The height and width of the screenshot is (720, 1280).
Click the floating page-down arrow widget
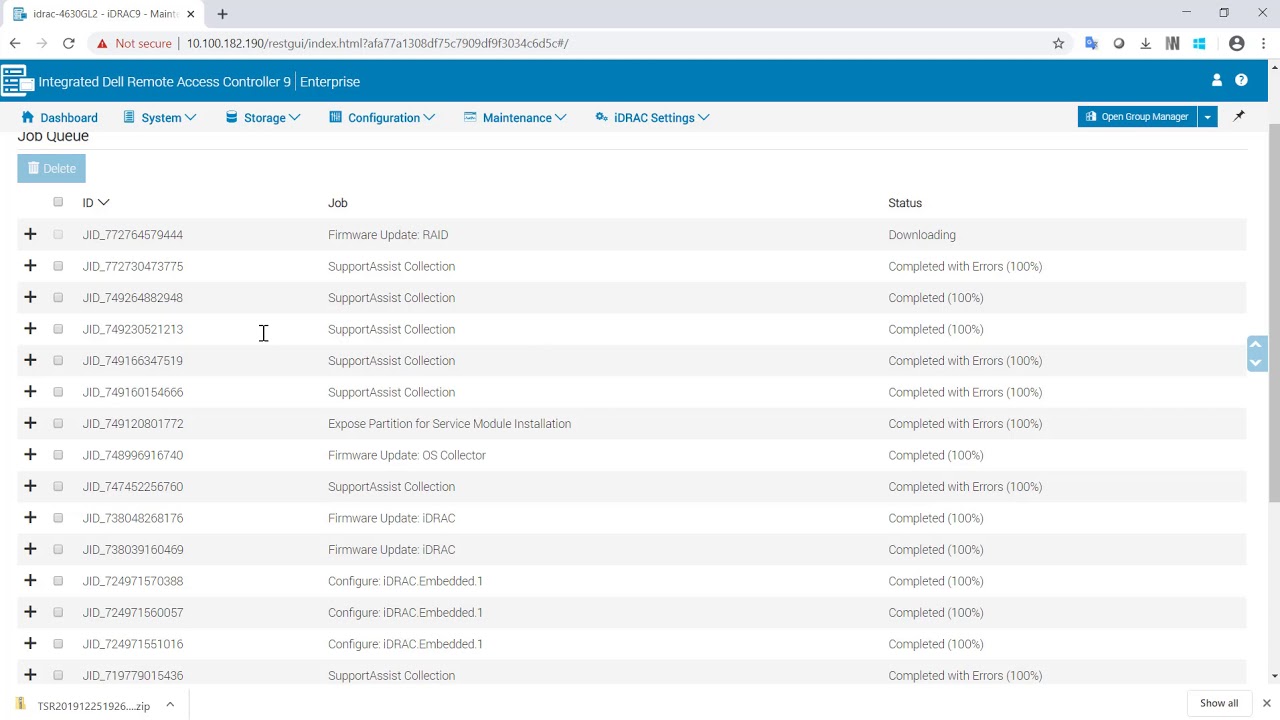[x=1256, y=362]
